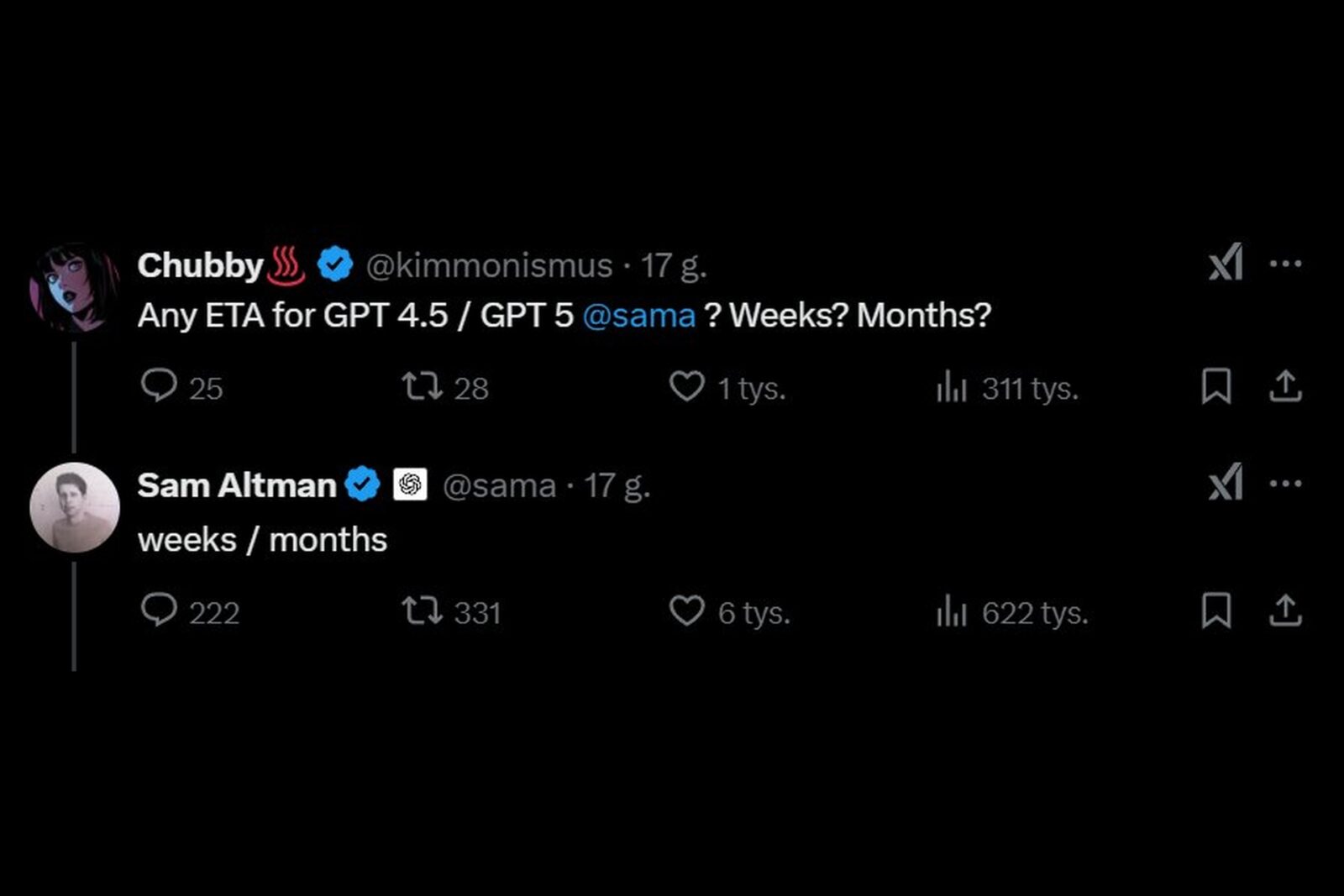Viewport: 1344px width, 896px height.
Task: Like Chubby's tweet
Action: point(686,386)
